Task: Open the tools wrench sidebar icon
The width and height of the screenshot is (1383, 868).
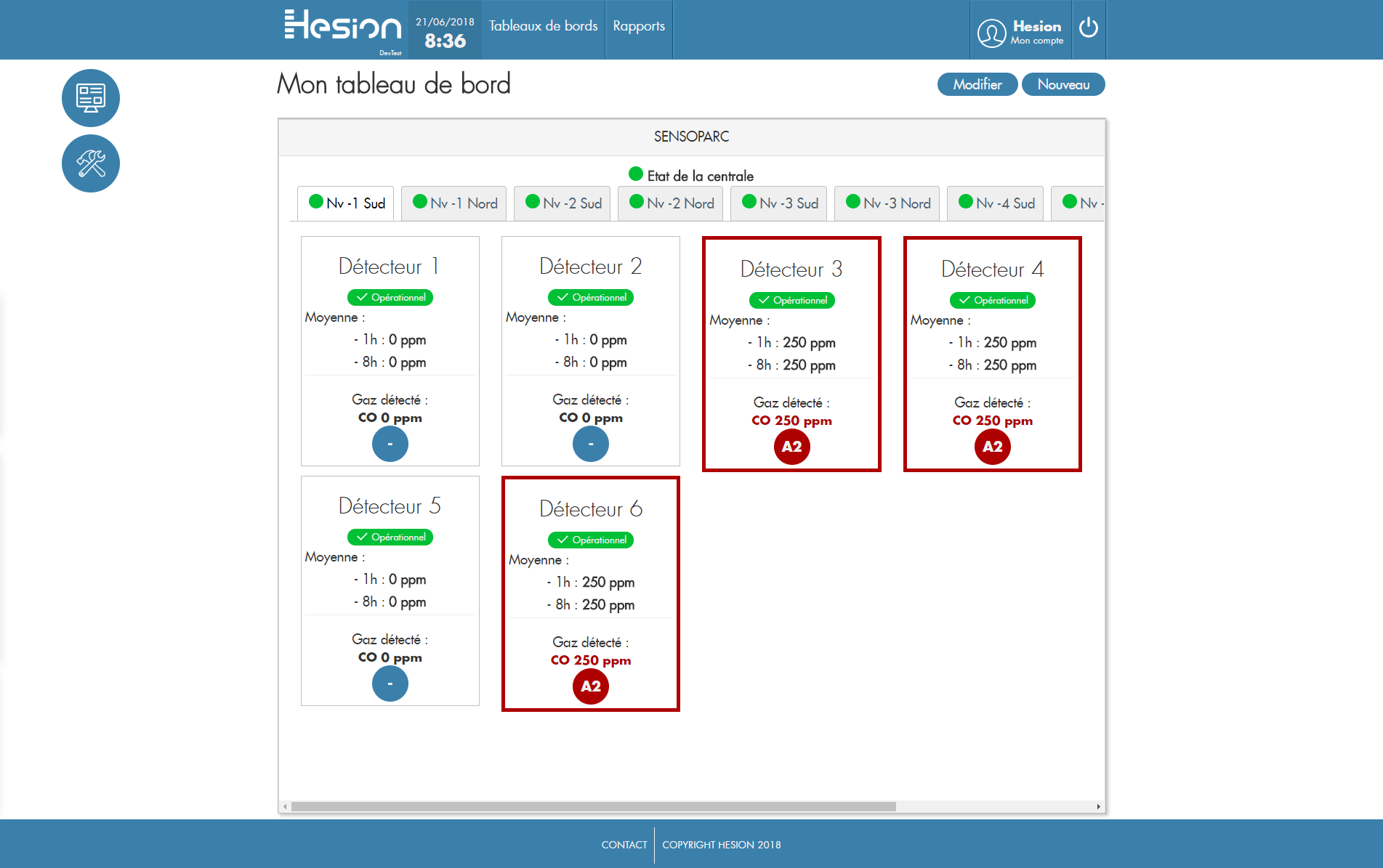Action: (91, 163)
